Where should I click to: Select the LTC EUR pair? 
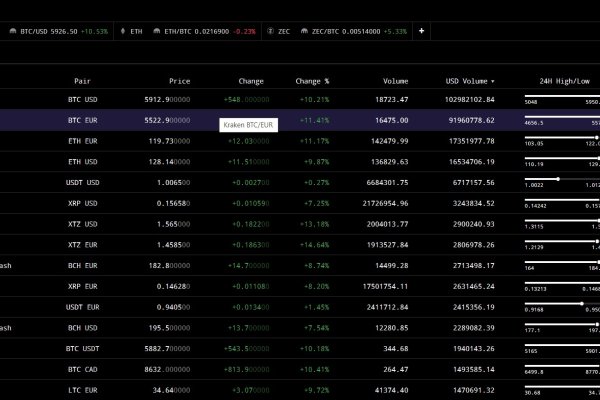click(x=82, y=388)
